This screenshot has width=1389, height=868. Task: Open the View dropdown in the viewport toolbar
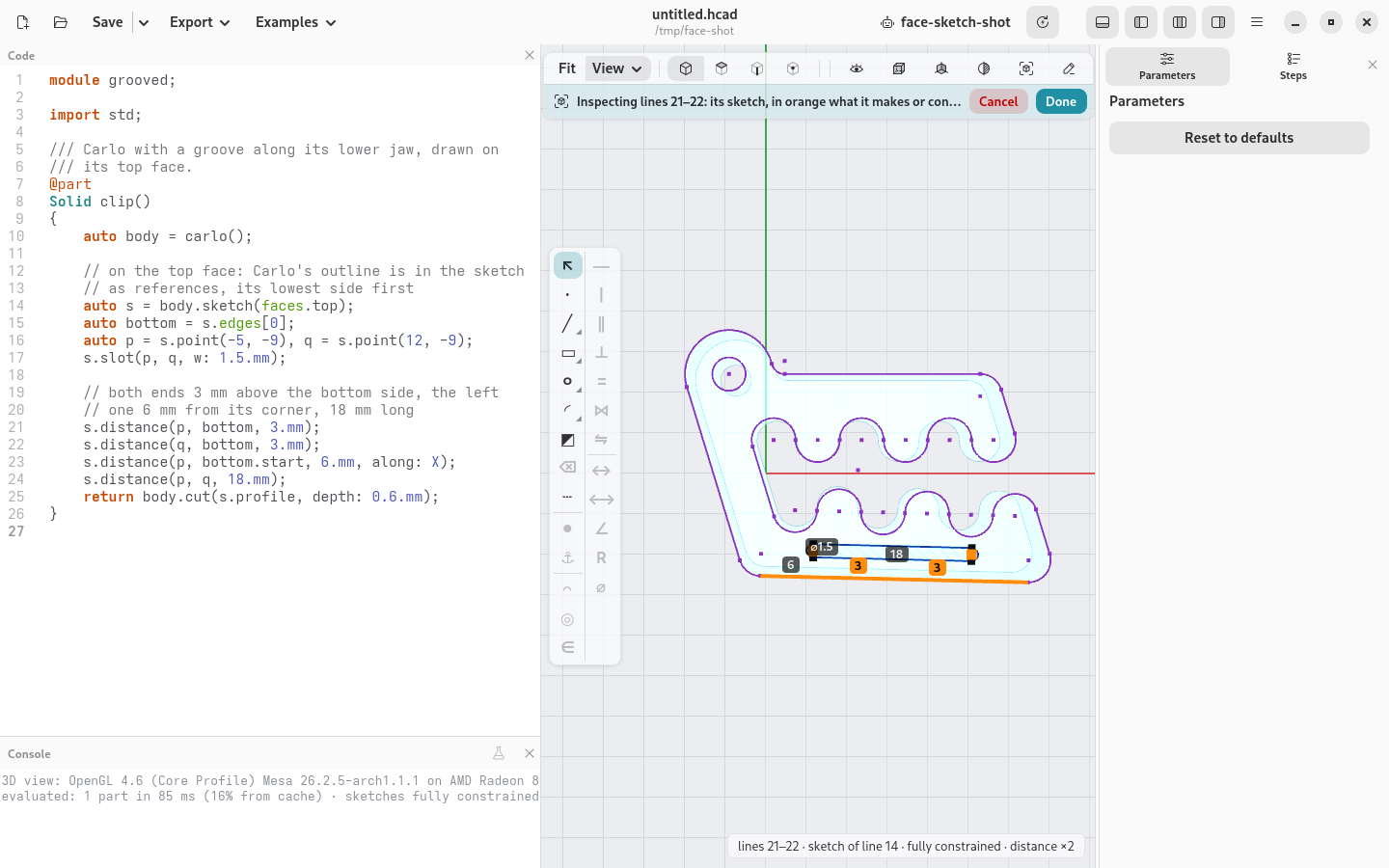(x=617, y=68)
